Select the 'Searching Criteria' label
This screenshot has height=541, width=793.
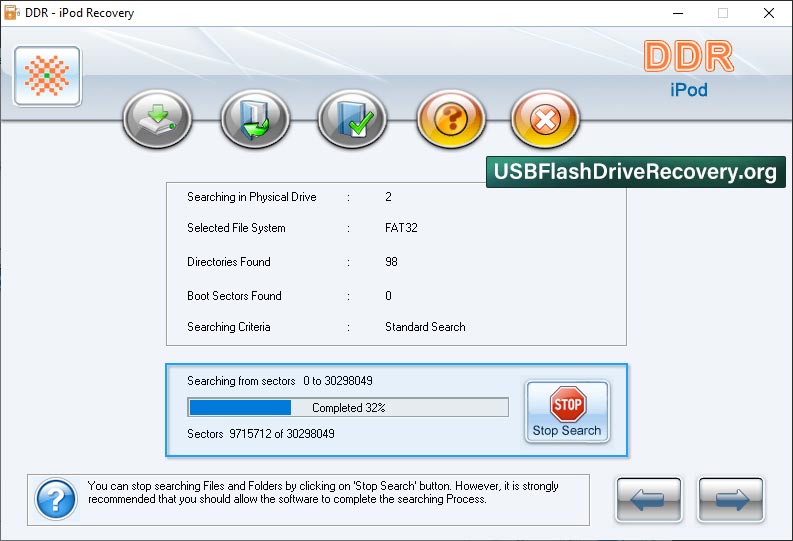pyautogui.click(x=229, y=327)
